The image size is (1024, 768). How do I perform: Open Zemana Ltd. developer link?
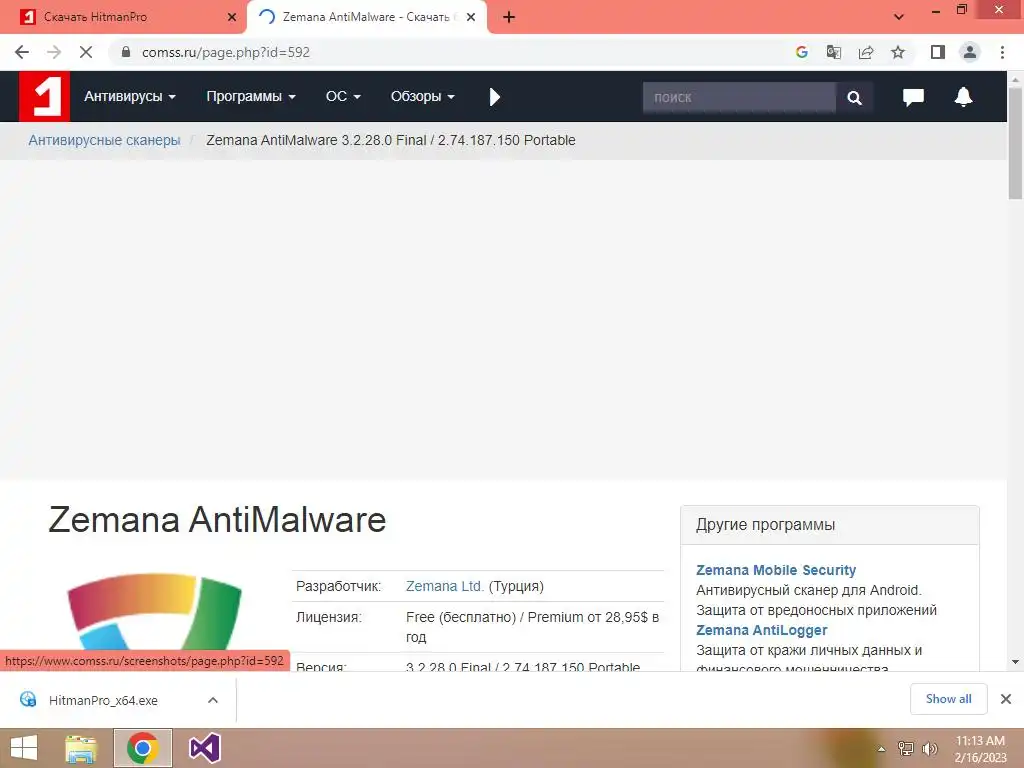pyautogui.click(x=445, y=586)
